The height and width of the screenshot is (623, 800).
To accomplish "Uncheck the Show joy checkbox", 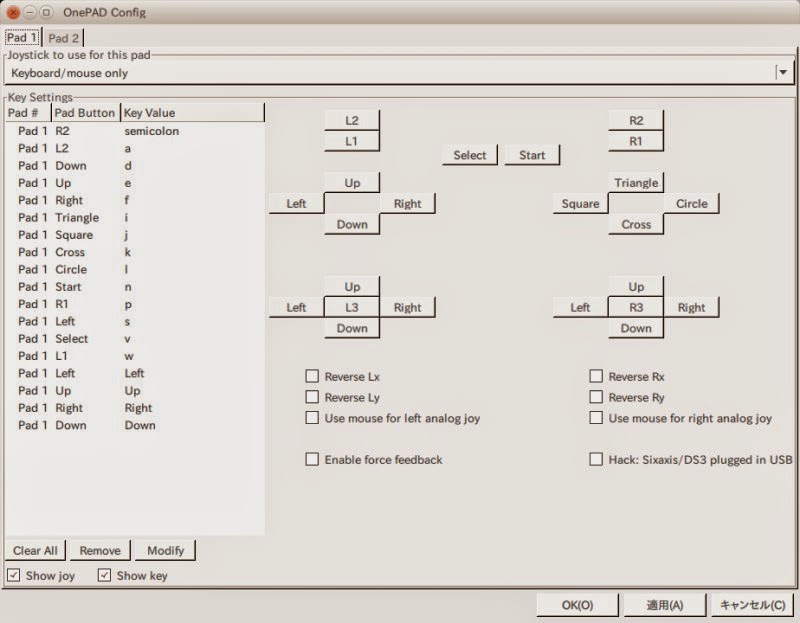I will click(14, 576).
